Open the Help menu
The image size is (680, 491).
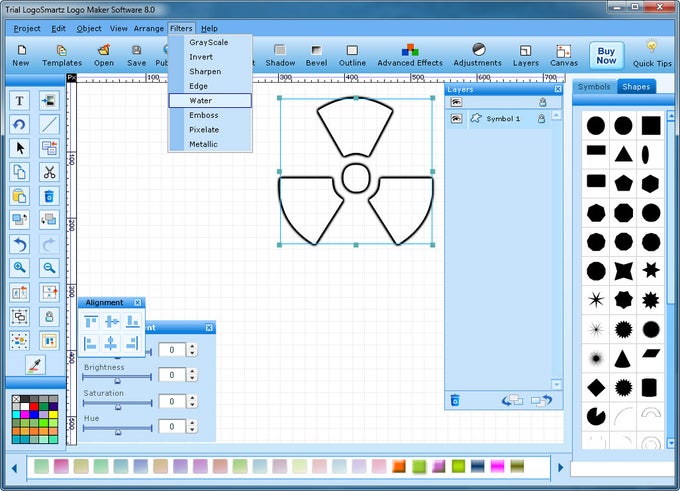(x=209, y=29)
